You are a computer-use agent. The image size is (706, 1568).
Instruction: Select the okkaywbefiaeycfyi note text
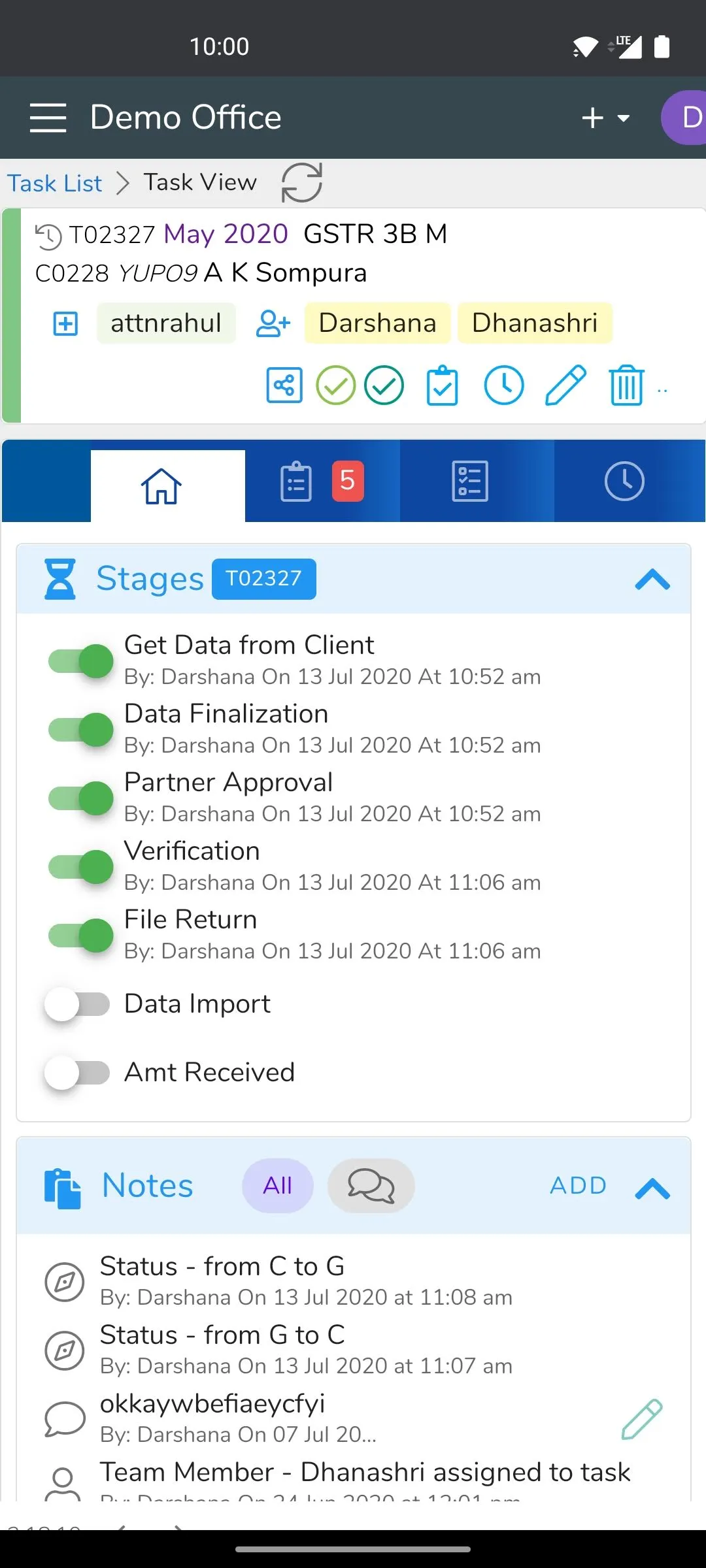[212, 1403]
